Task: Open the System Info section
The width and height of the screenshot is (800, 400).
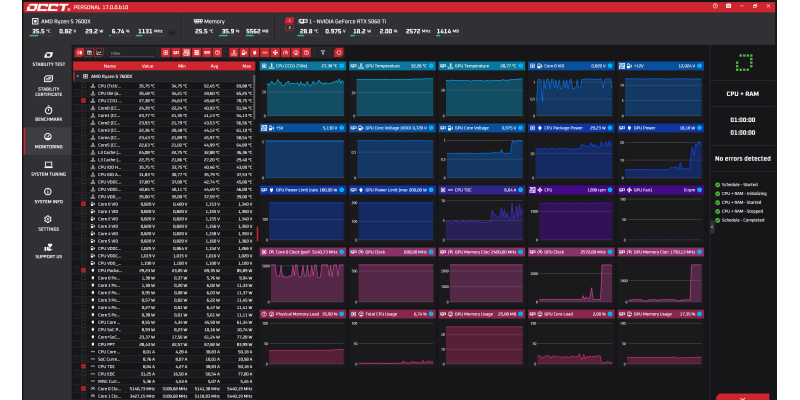Action: [48, 196]
